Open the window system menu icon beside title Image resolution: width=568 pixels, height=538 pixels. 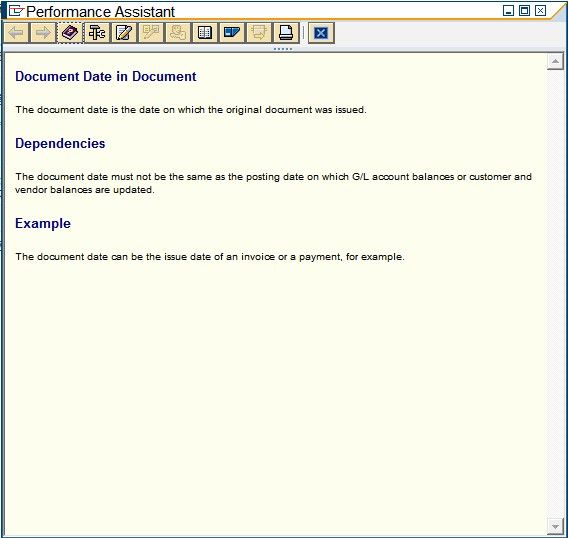16,11
